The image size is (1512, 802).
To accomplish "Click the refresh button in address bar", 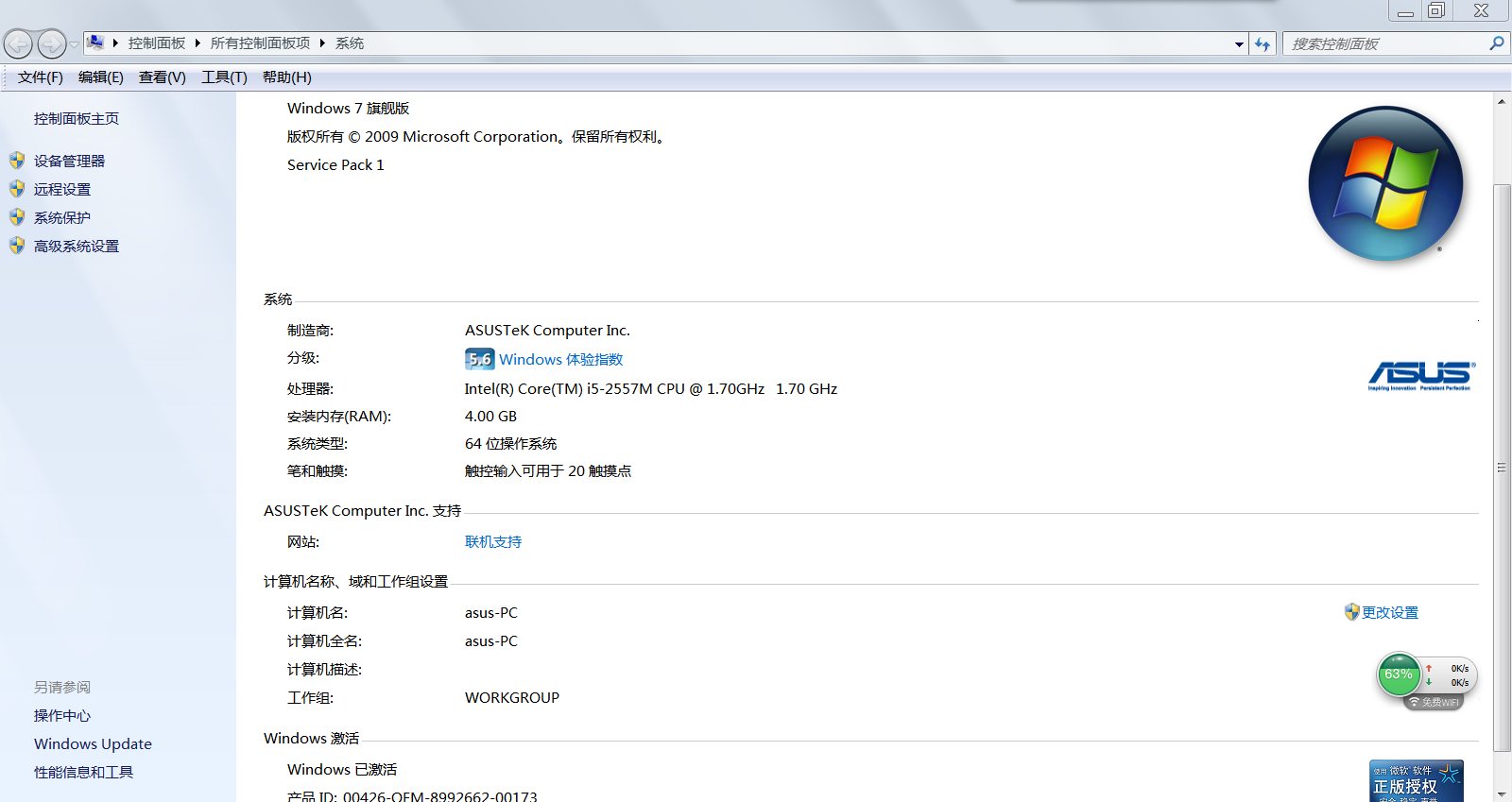I will point(1263,44).
